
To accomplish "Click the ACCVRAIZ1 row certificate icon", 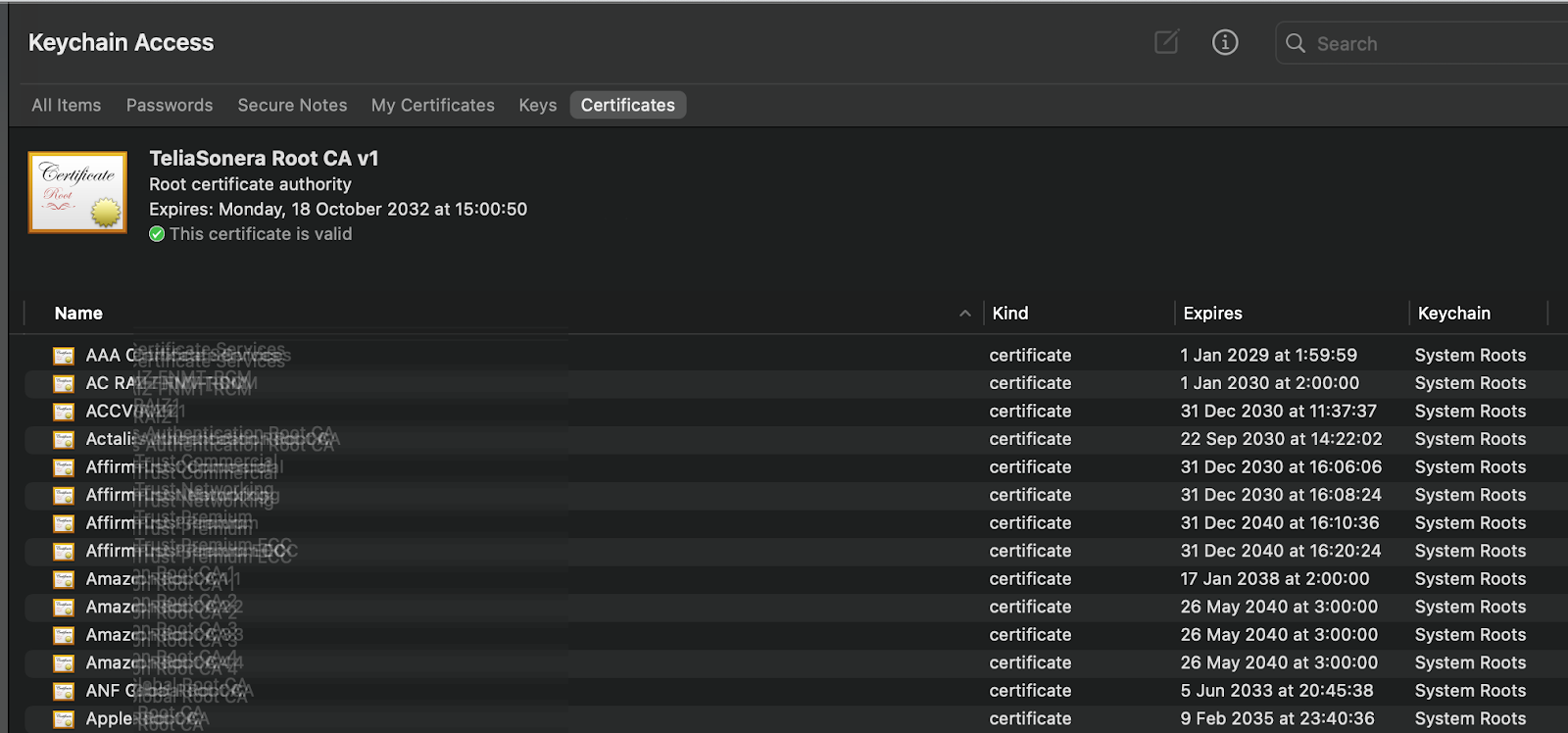I will (64, 412).
